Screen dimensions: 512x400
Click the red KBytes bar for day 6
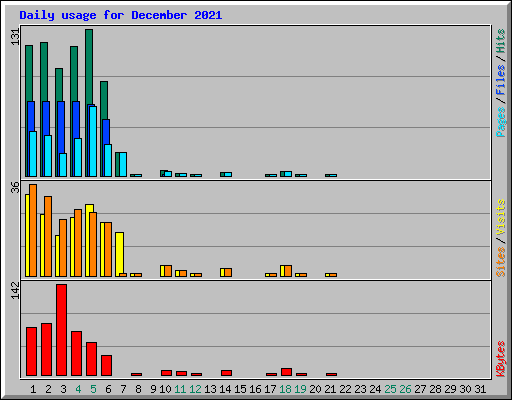click(106, 366)
